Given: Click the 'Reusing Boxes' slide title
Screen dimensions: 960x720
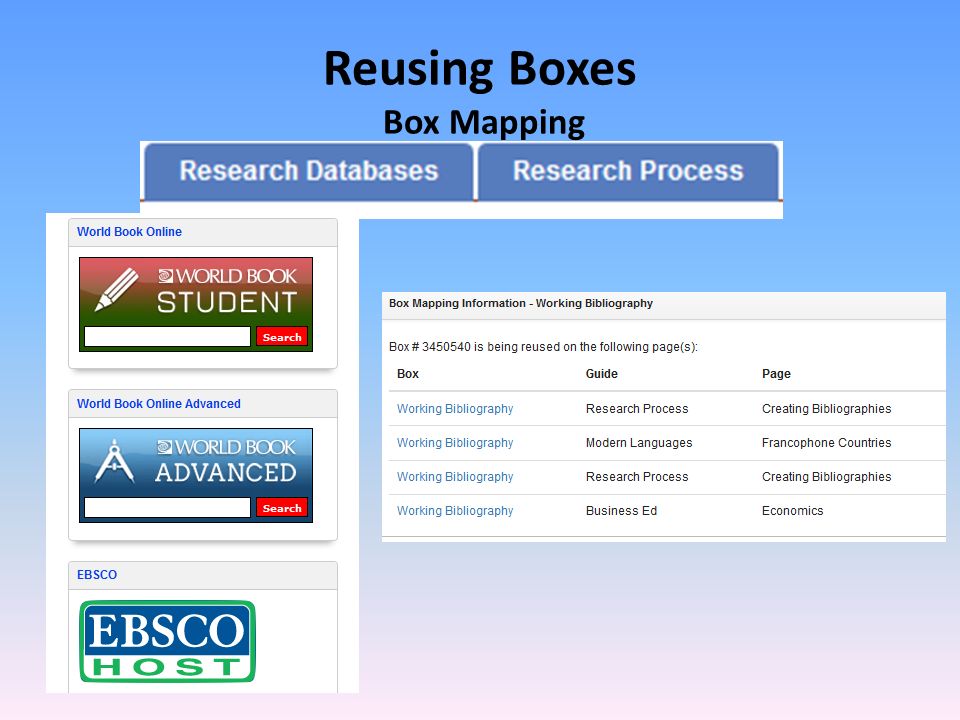Looking at the screenshot, I should [480, 69].
